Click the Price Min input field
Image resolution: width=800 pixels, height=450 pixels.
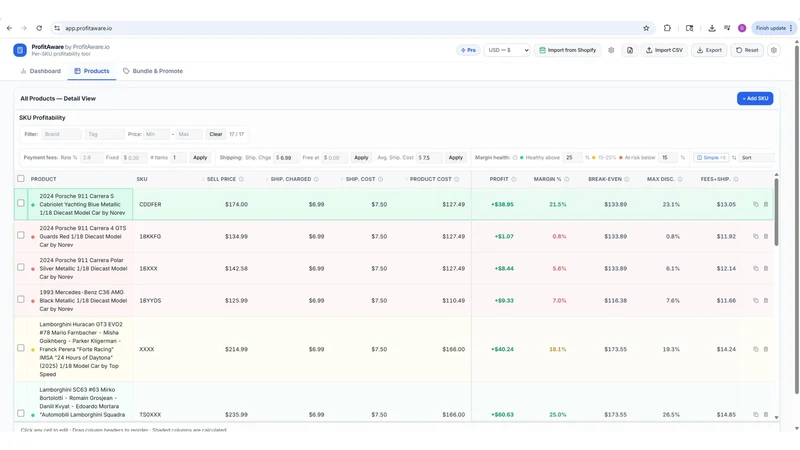[156, 134]
